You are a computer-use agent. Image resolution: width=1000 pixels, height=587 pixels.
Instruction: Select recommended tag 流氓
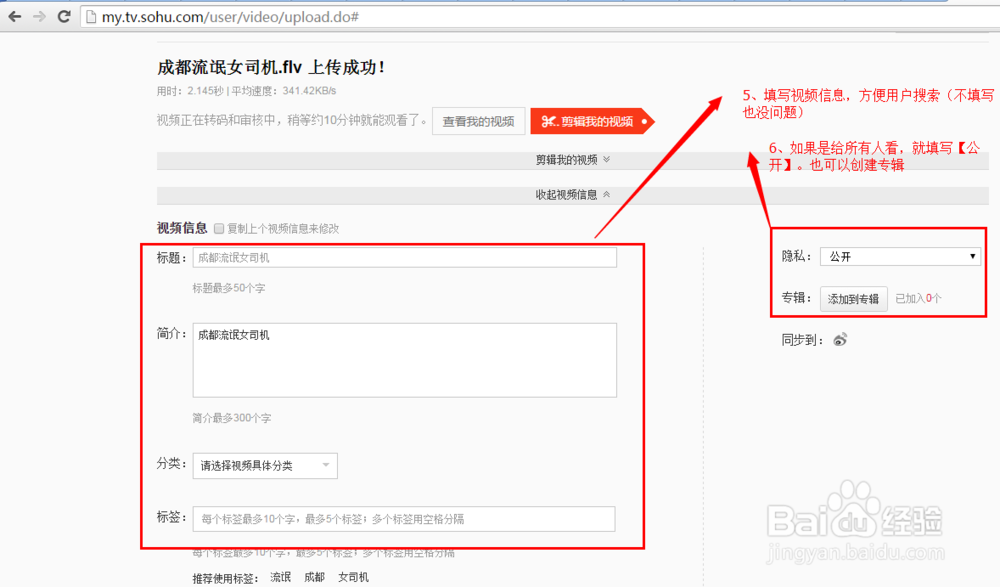click(281, 577)
